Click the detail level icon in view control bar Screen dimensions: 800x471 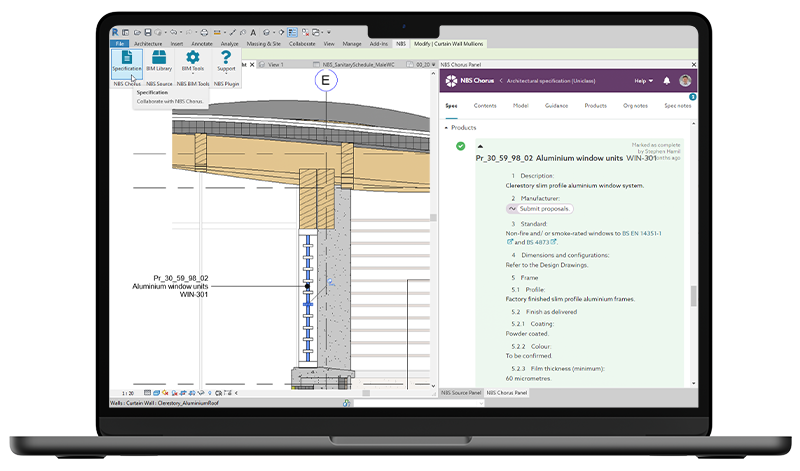(x=147, y=393)
